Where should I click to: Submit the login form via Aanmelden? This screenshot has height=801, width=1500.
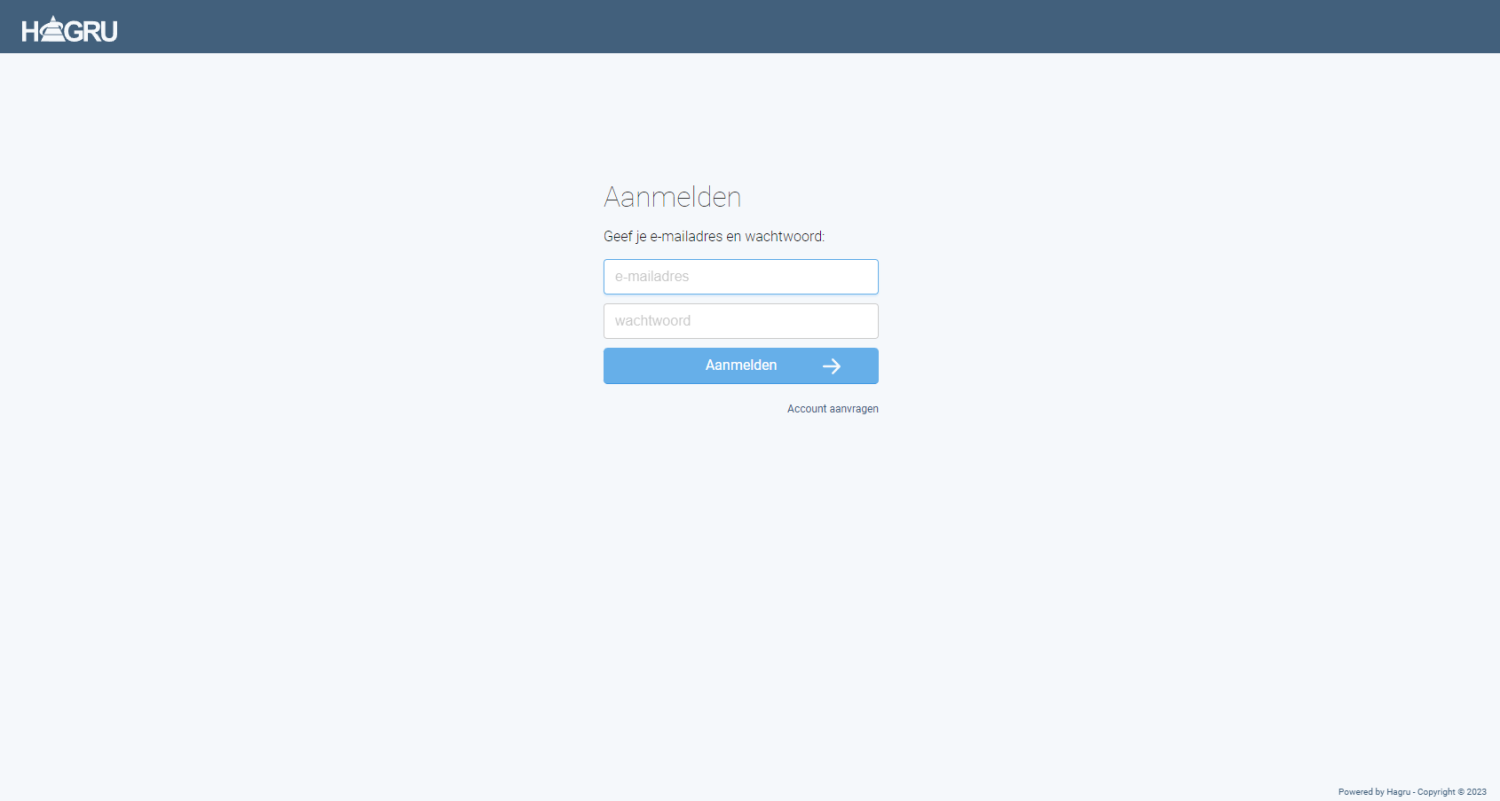(x=740, y=366)
